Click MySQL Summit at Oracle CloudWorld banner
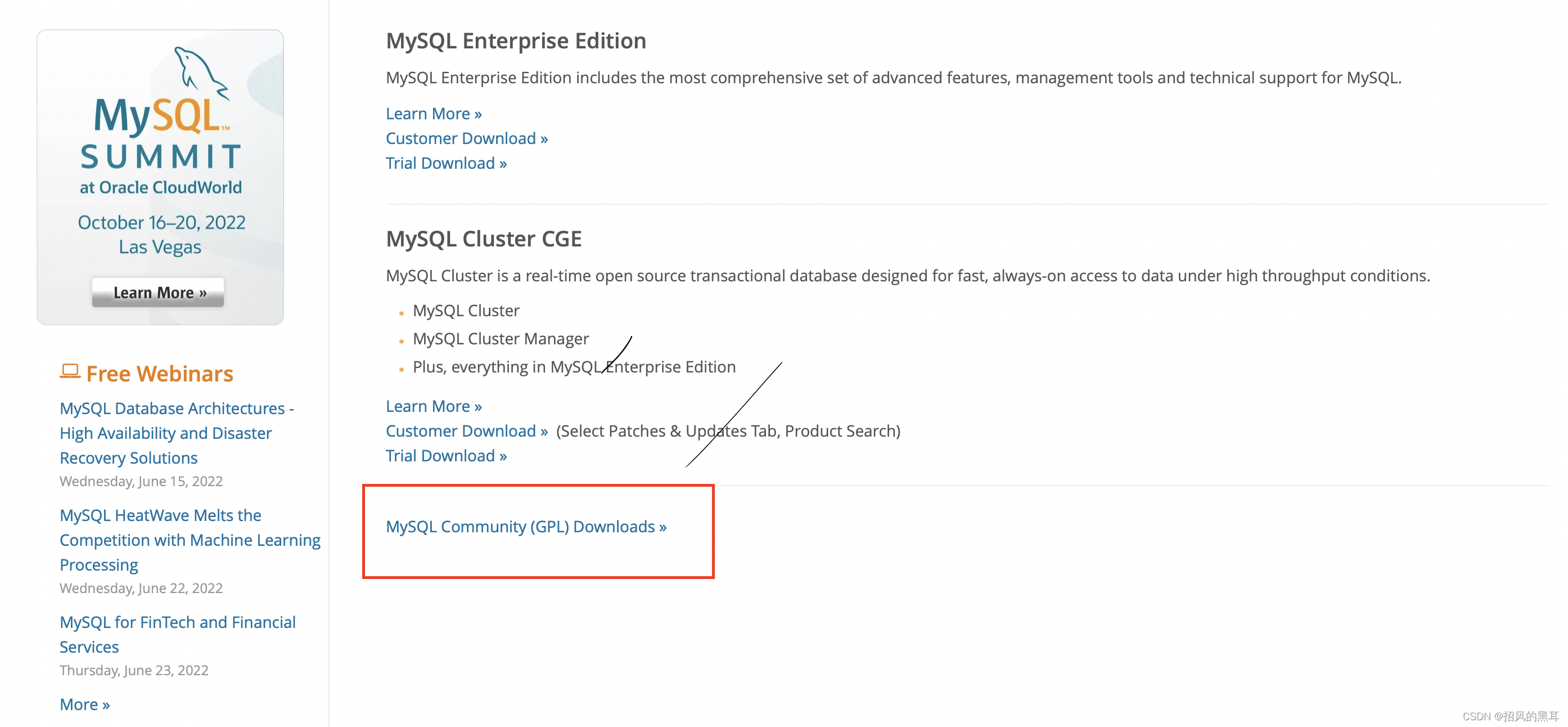 click(160, 177)
